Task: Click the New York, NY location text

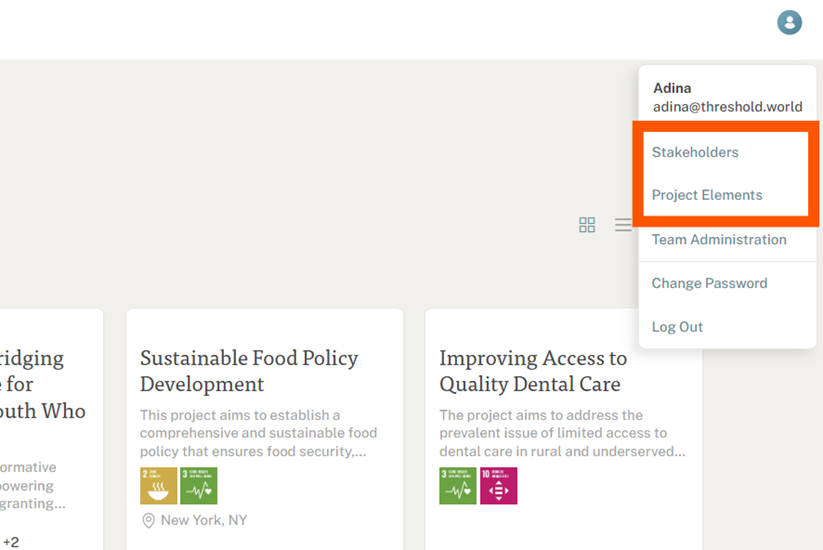Action: pos(204,520)
